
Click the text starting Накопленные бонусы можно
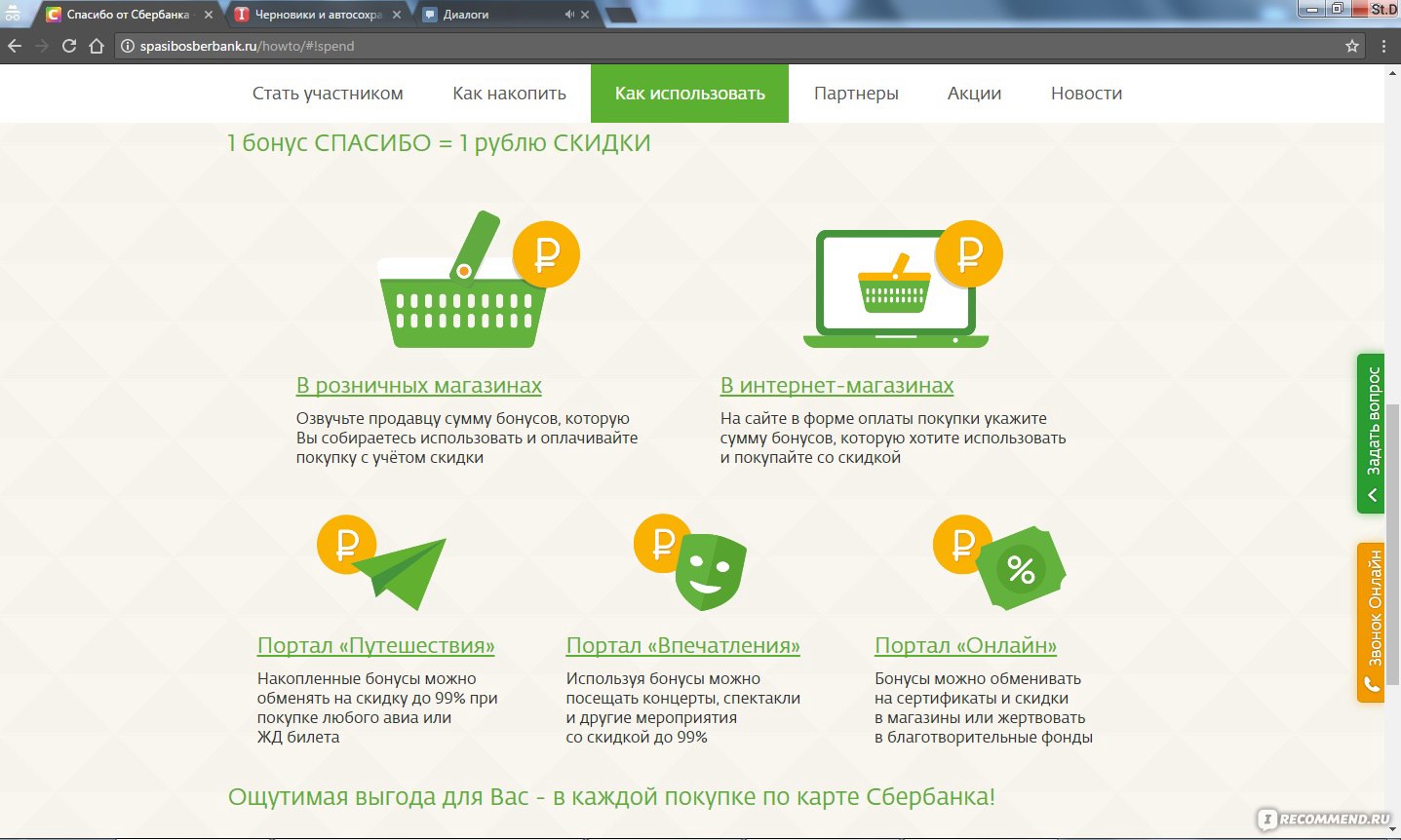pos(377,708)
